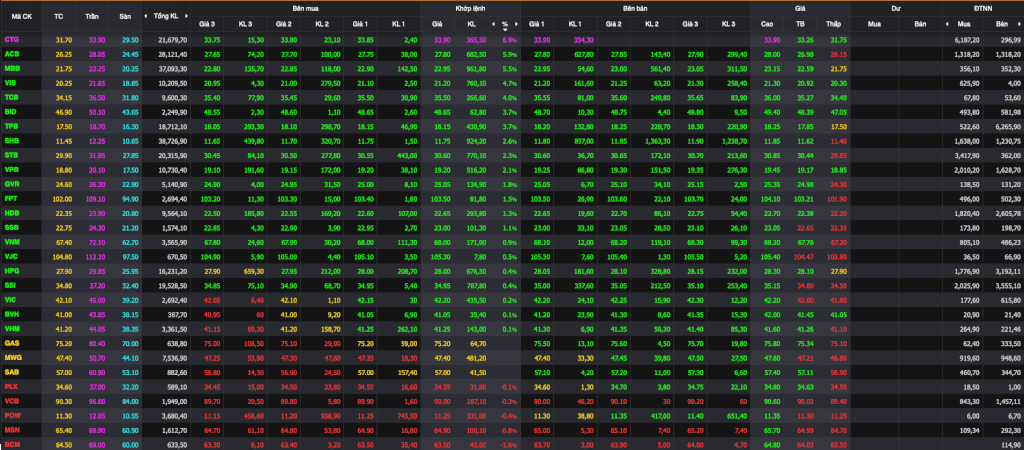The width and height of the screenshot is (1024, 450).
Task: Click the left arrow beside Tổng KL header
Action: pyautogui.click(x=146, y=16)
